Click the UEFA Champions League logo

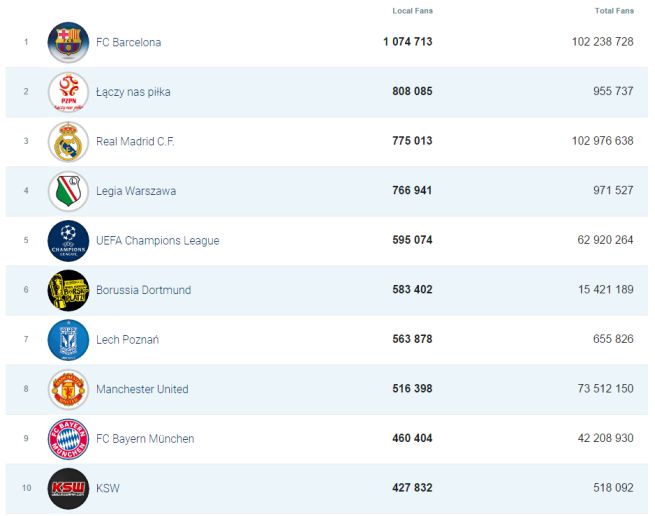(68, 240)
